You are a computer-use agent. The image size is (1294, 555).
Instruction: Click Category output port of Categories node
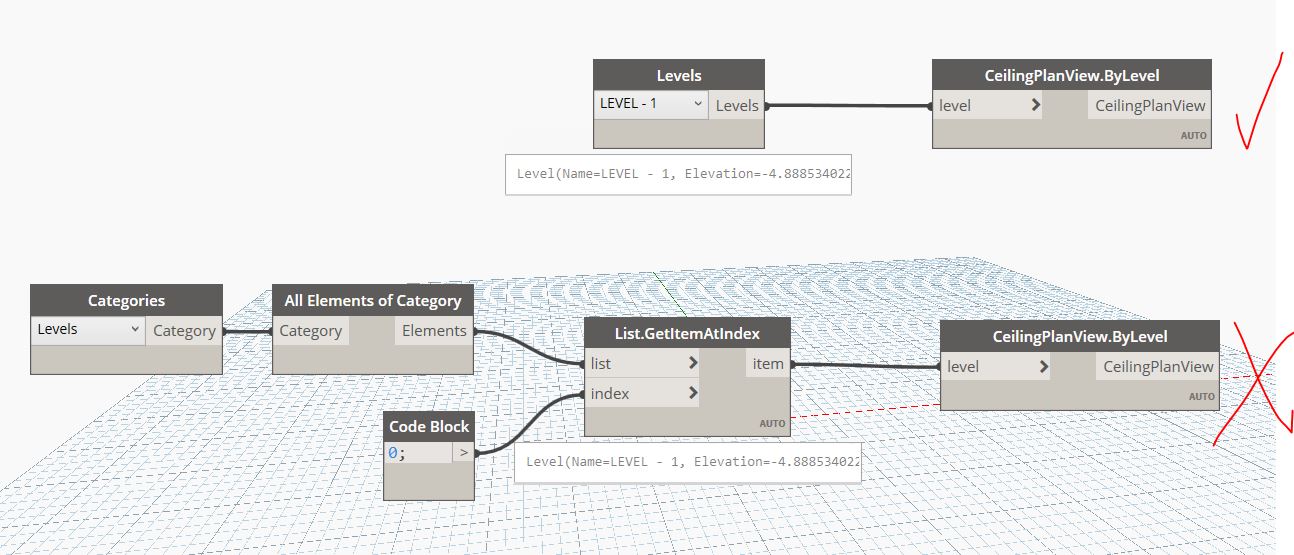pyautogui.click(x=184, y=330)
